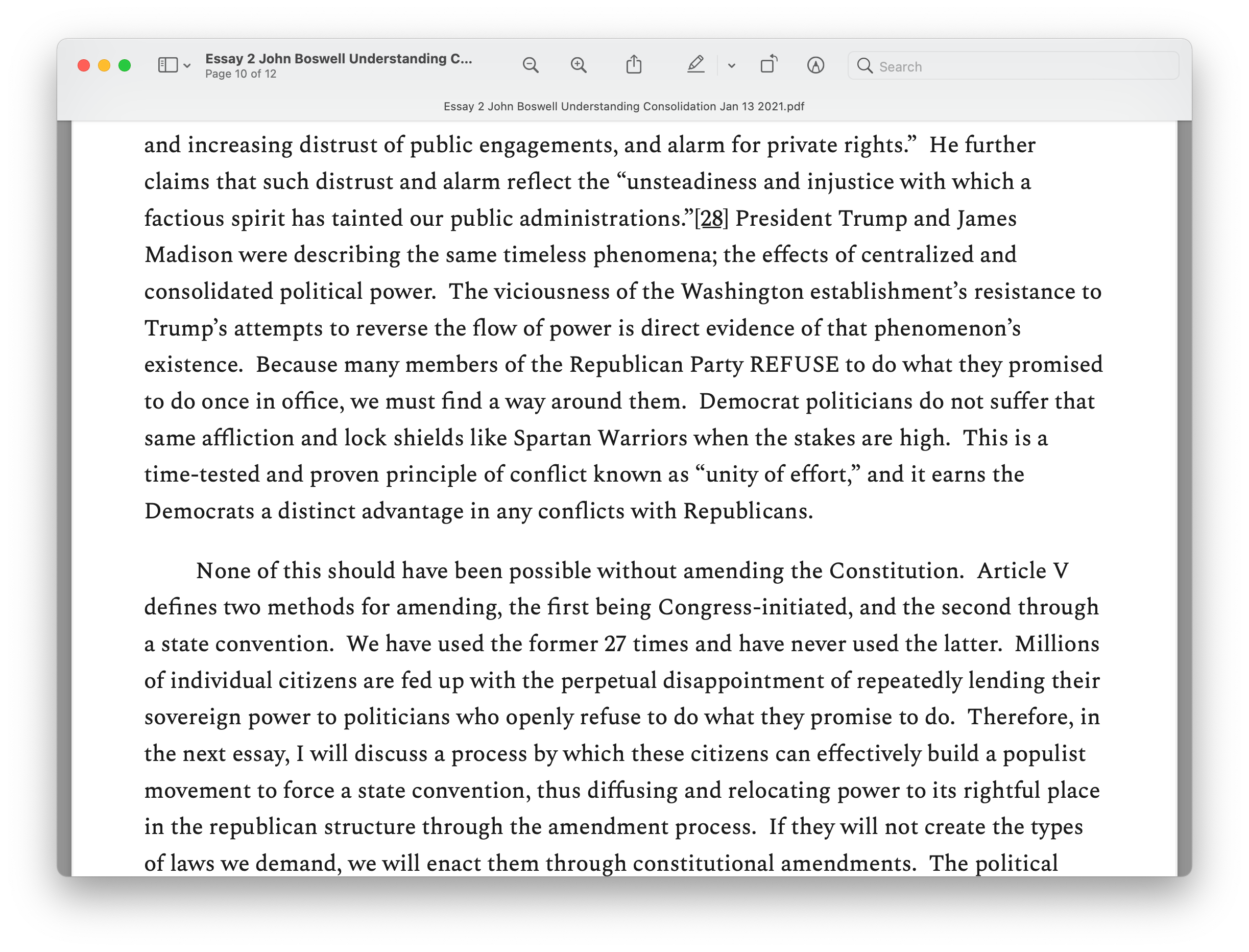Open the sidebar view options chevron

click(187, 66)
